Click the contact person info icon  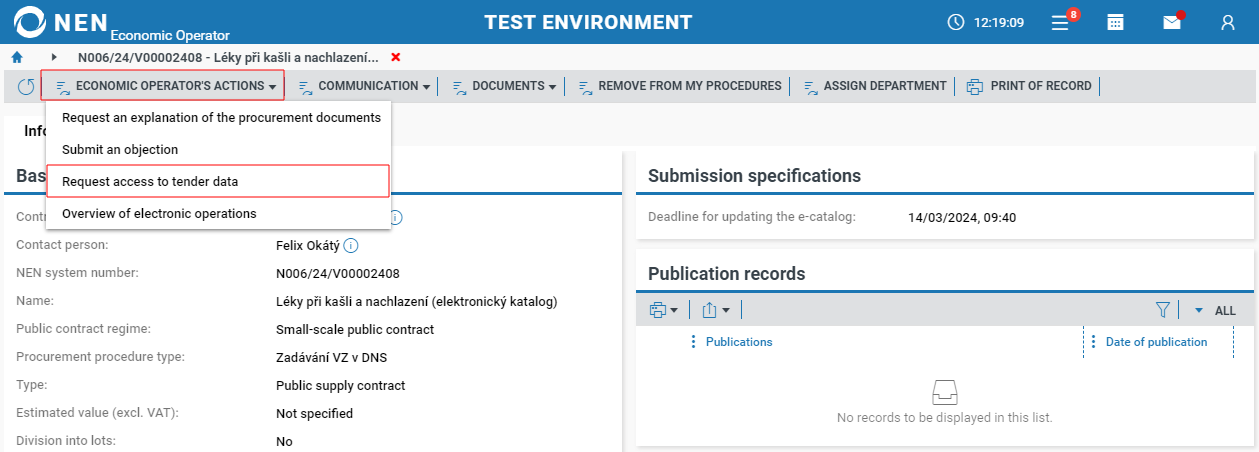tap(351, 245)
